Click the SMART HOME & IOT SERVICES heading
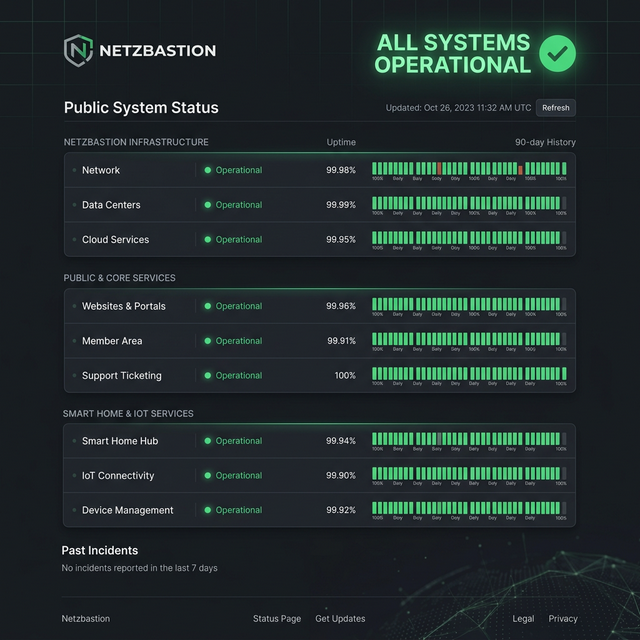640x640 pixels. (128, 414)
